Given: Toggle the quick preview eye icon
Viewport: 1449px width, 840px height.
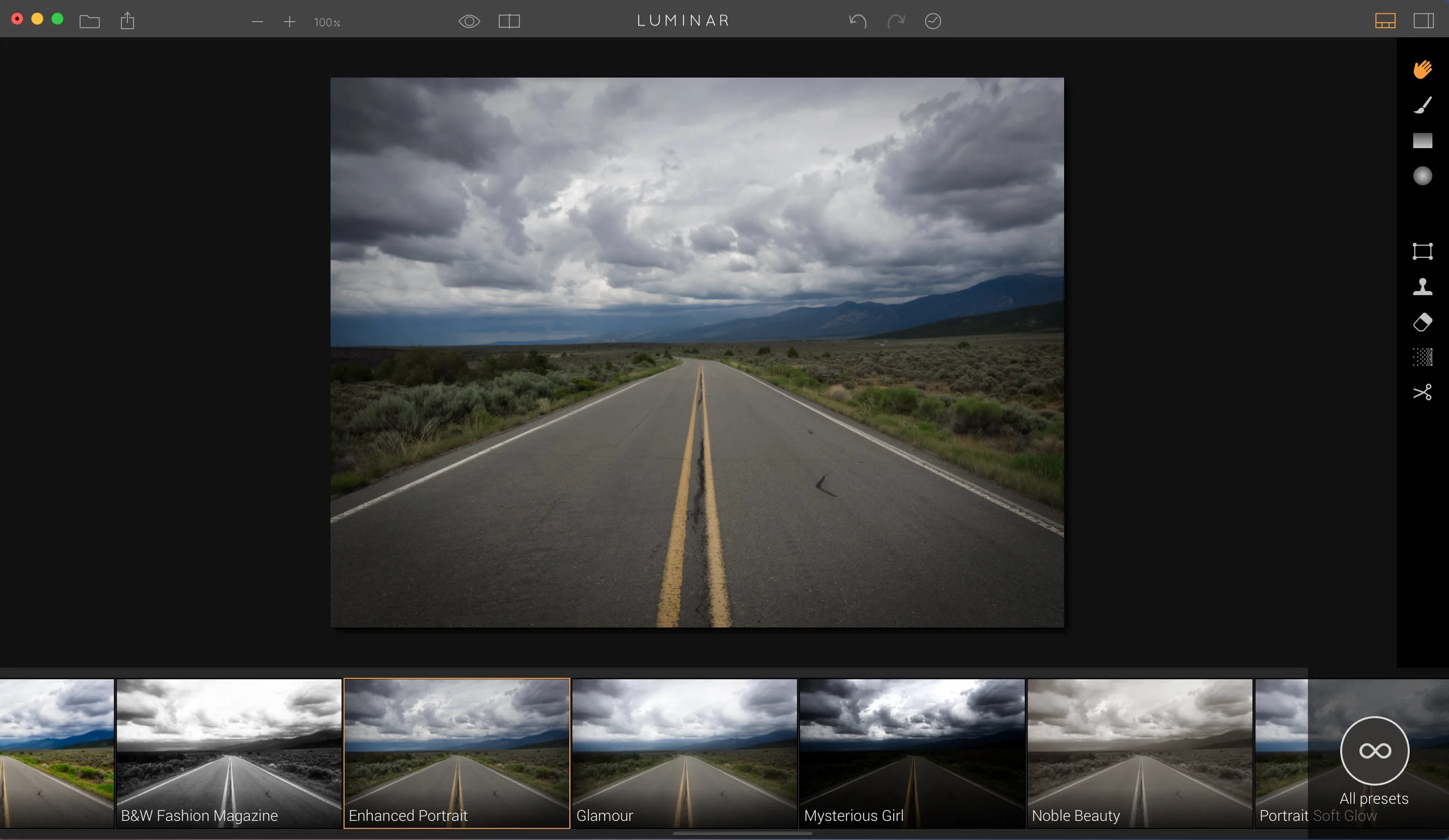Looking at the screenshot, I should [469, 21].
